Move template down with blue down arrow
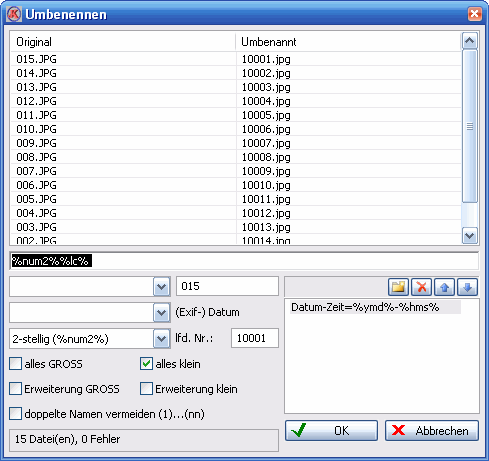The width and height of the screenshot is (489, 461). 468,287
